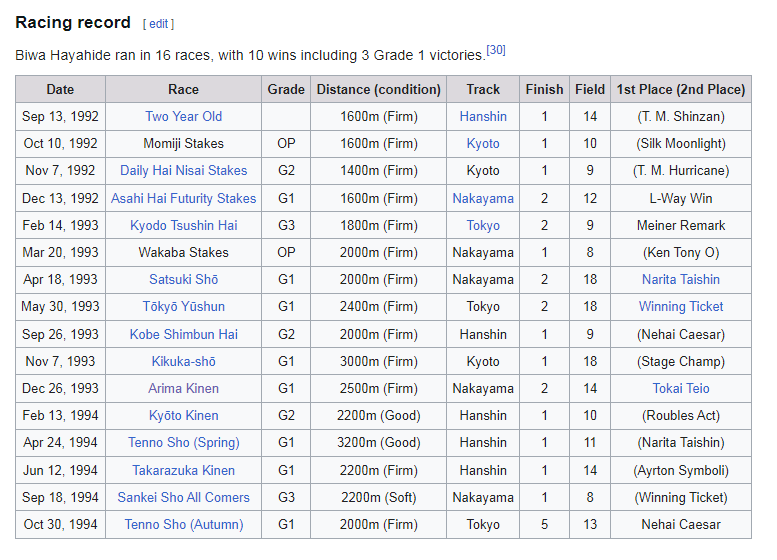Screen dimensions: 777x560
Task: Follow the Tenno Sho (Spring) link
Action: (x=183, y=443)
